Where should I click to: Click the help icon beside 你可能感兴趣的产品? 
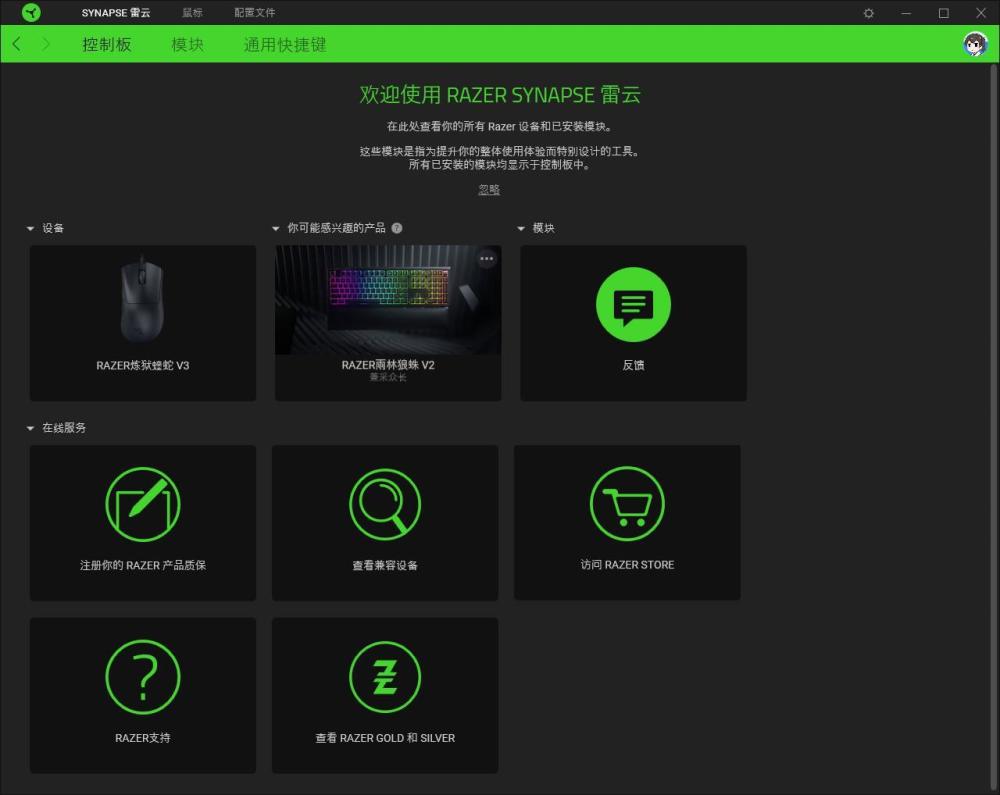coord(397,228)
